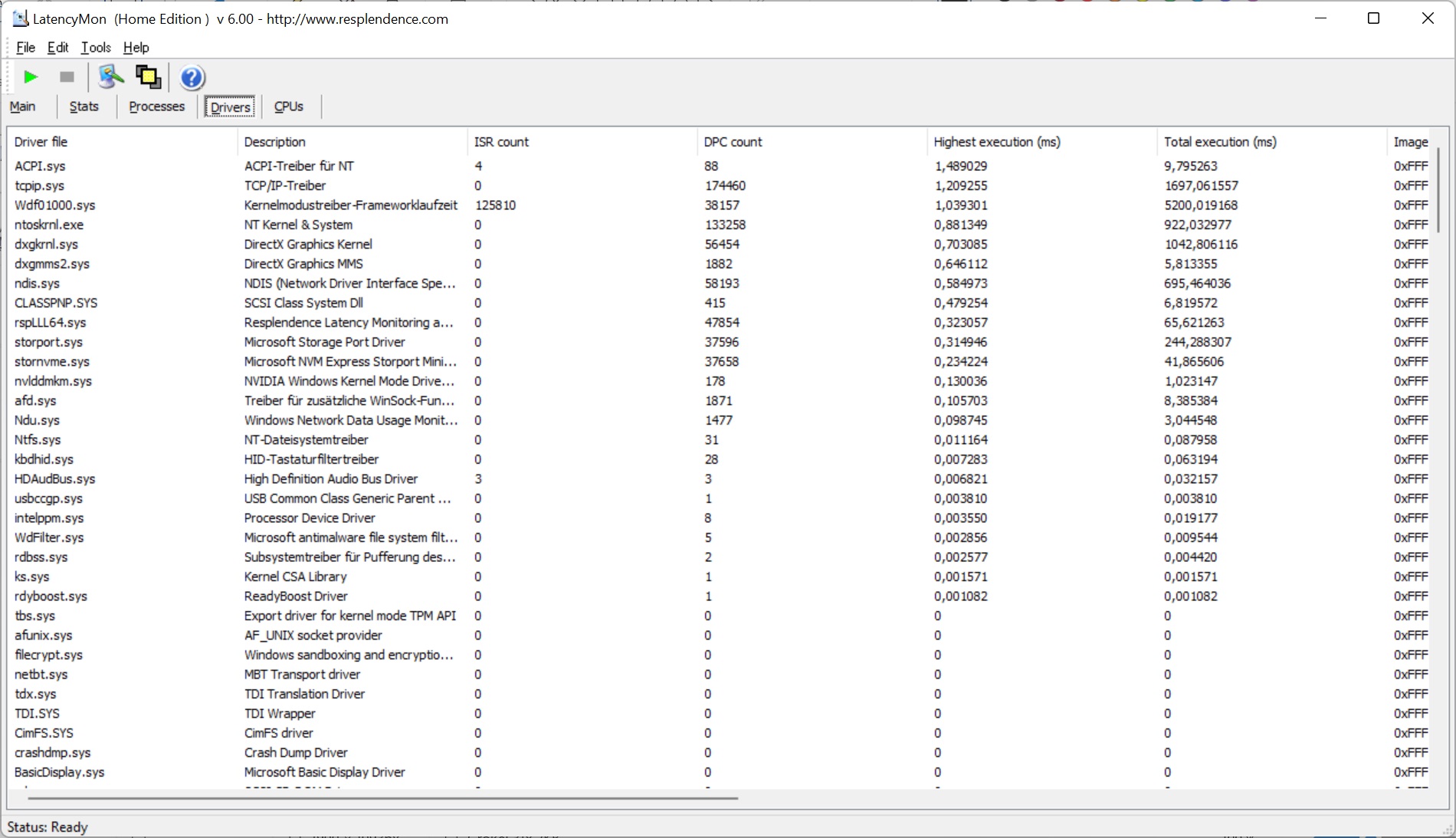
Task: Sort by Description column header
Action: [353, 142]
